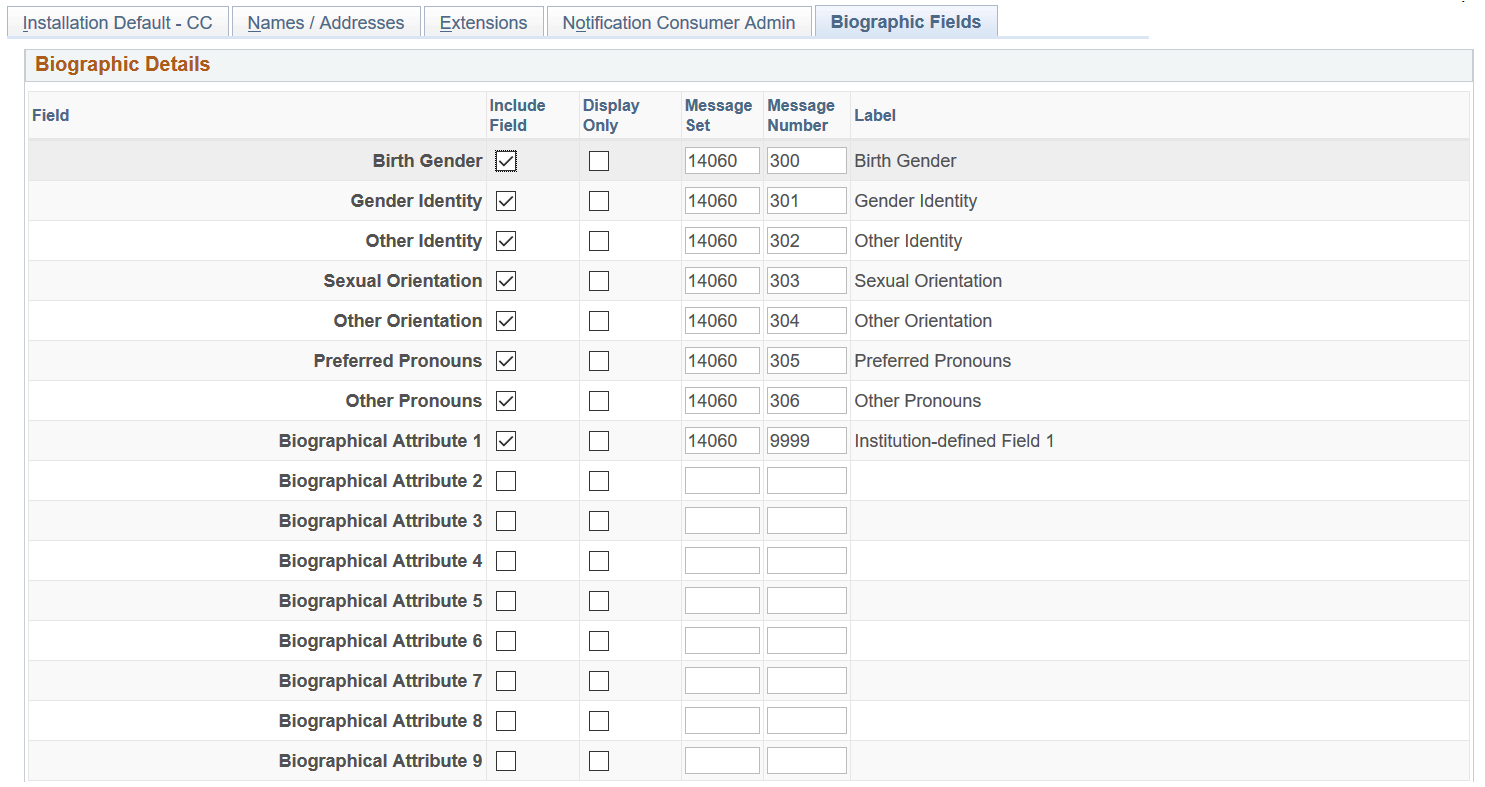Open the Installation Default - CC tab
Screen dimensions: 1485x787
(118, 22)
